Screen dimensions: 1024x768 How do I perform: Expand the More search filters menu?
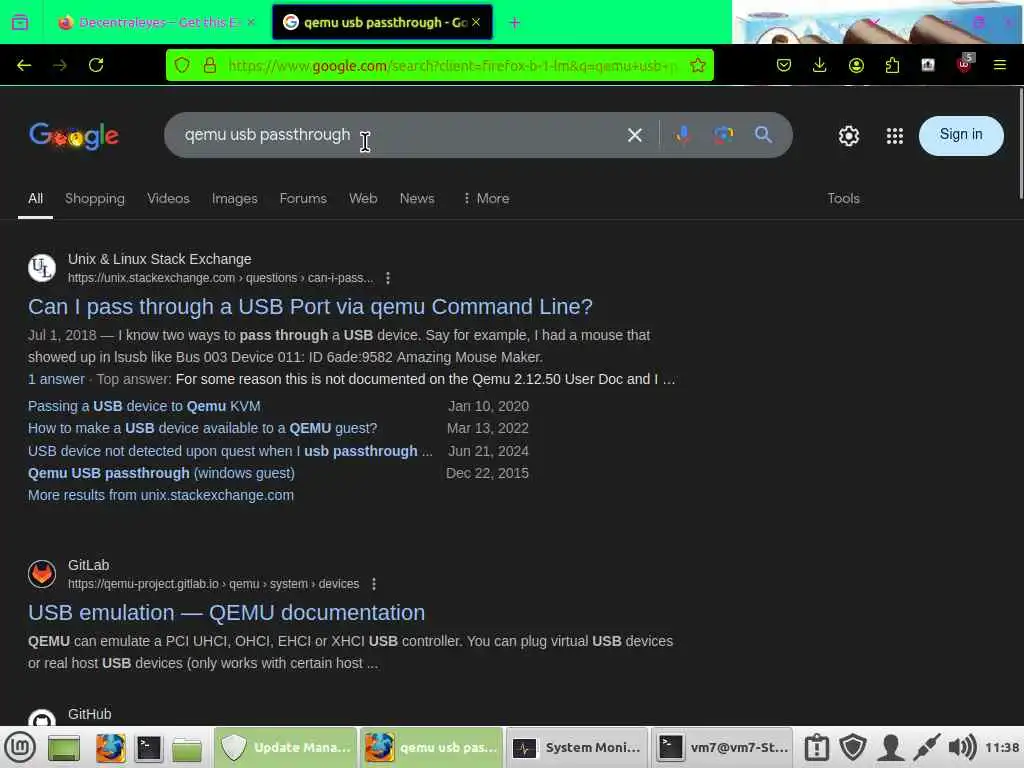pyautogui.click(x=486, y=199)
